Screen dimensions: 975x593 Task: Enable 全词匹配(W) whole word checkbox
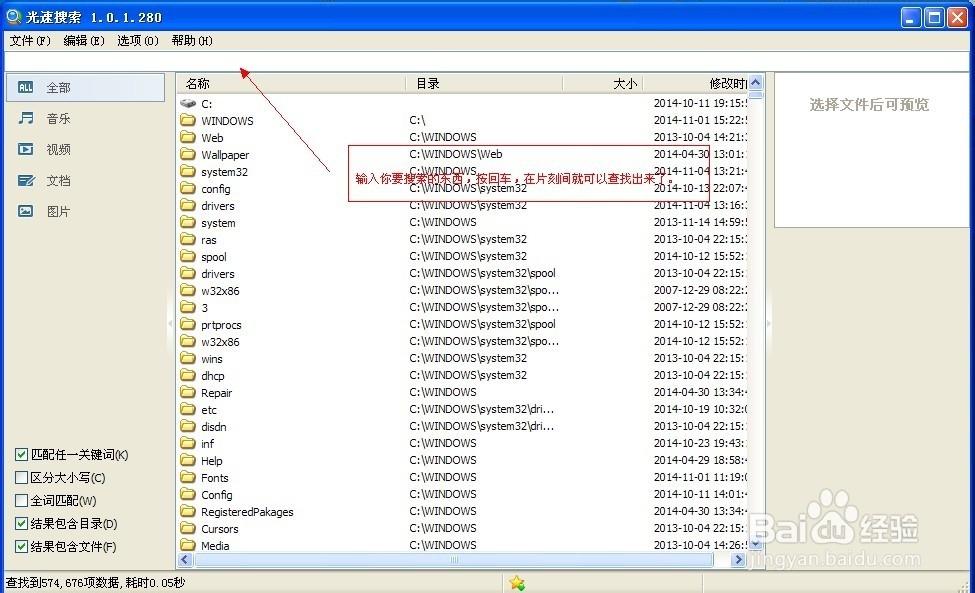pos(21,500)
